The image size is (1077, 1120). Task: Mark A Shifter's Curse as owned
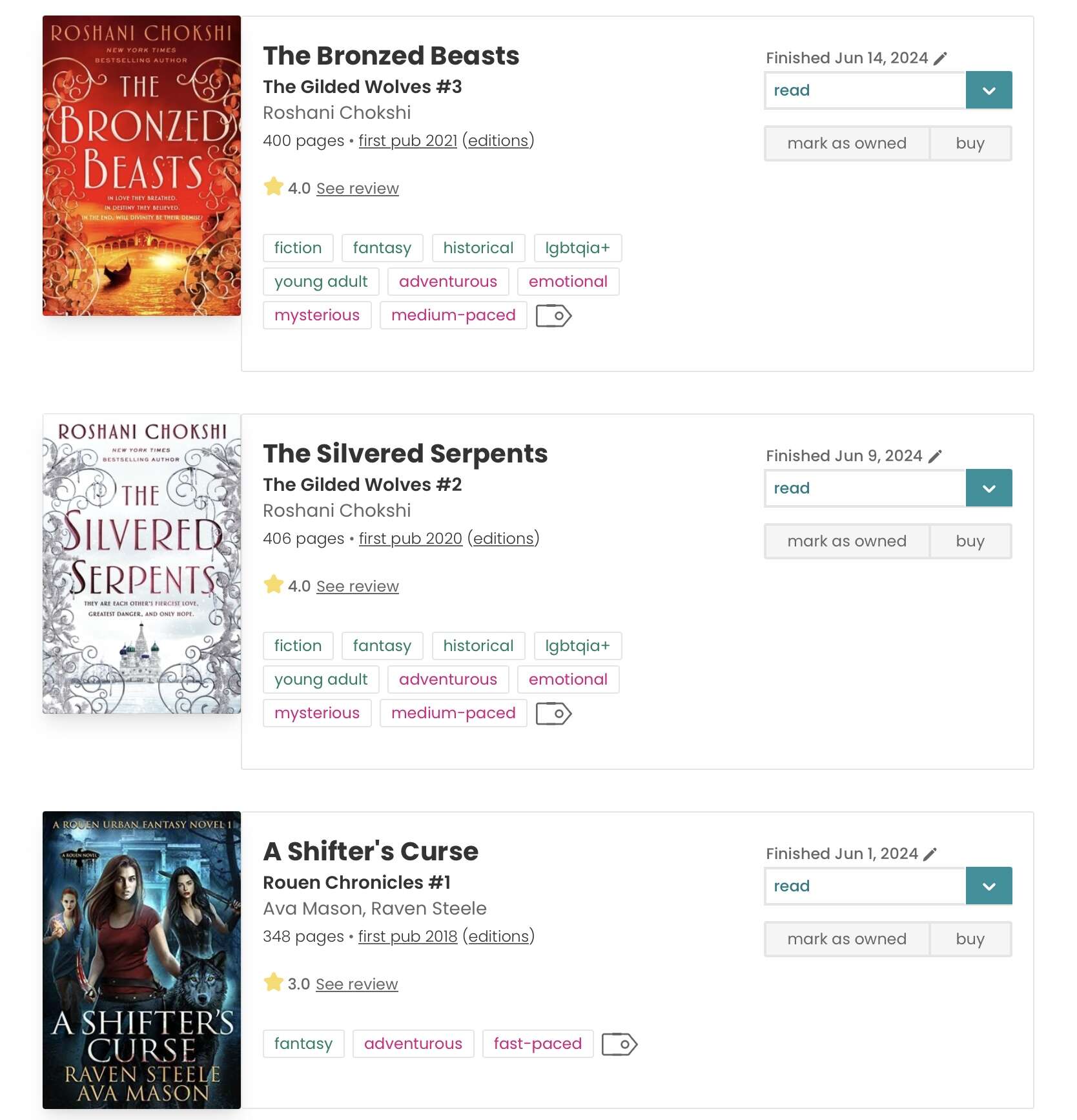pyautogui.click(x=846, y=939)
